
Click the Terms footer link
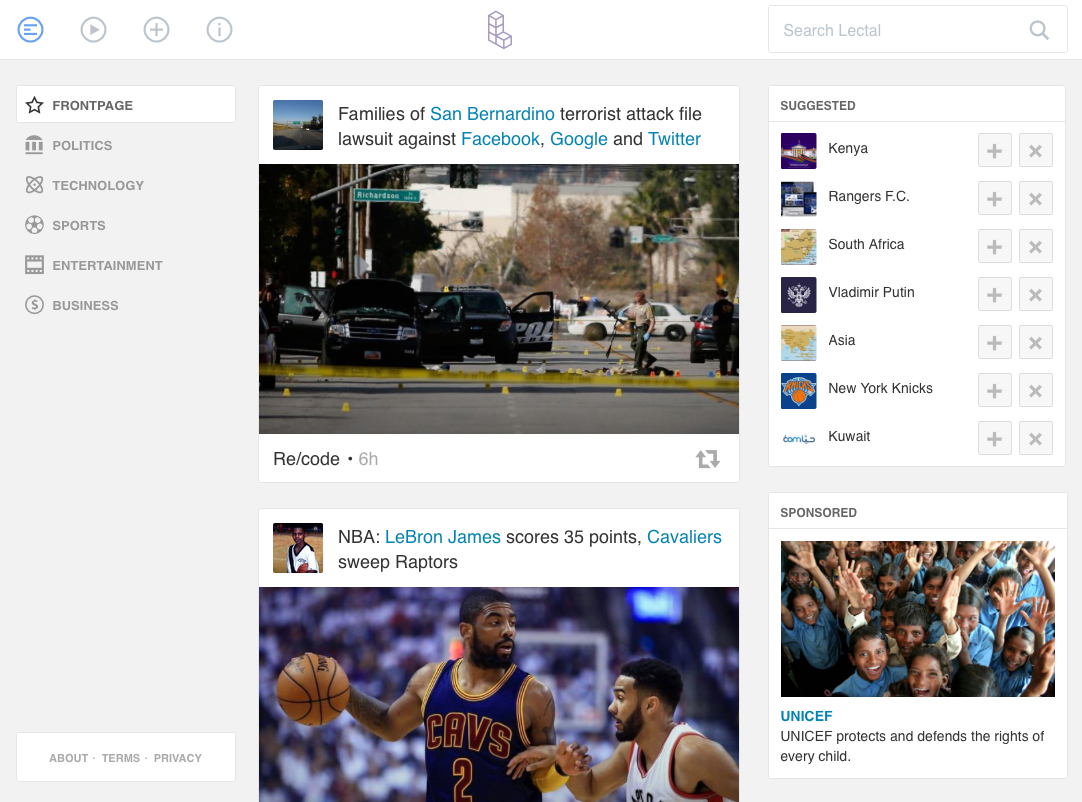[121, 758]
